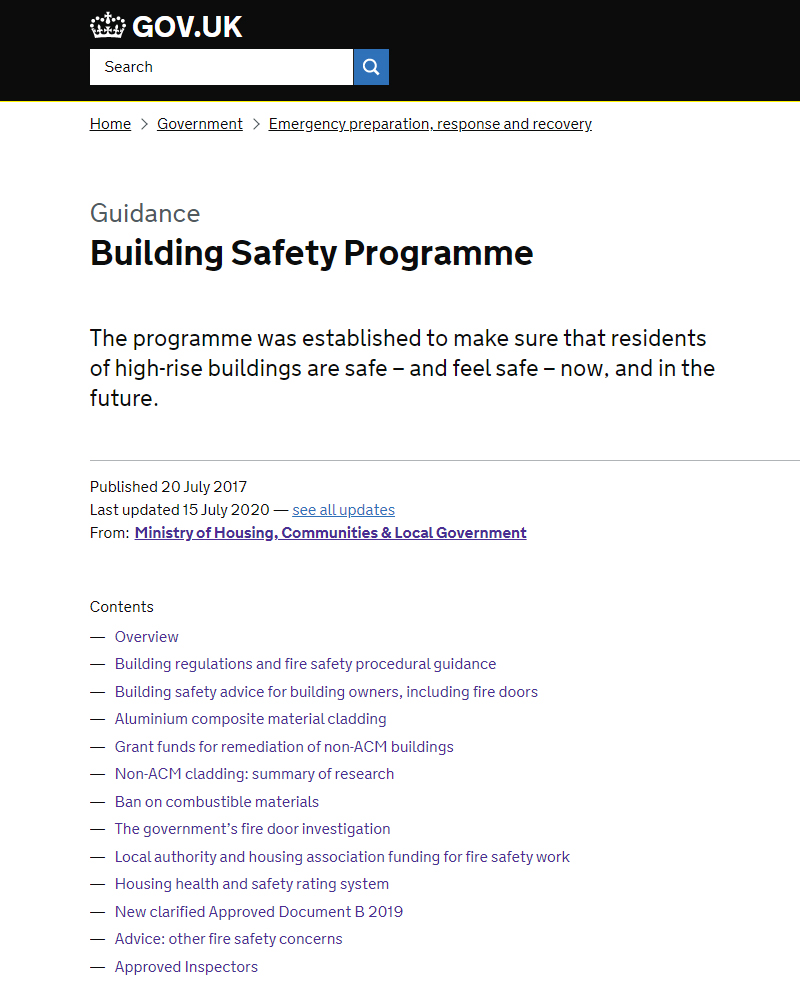The image size is (800, 1000).
Task: Open Aluminium composite material cladding section
Action: (250, 719)
